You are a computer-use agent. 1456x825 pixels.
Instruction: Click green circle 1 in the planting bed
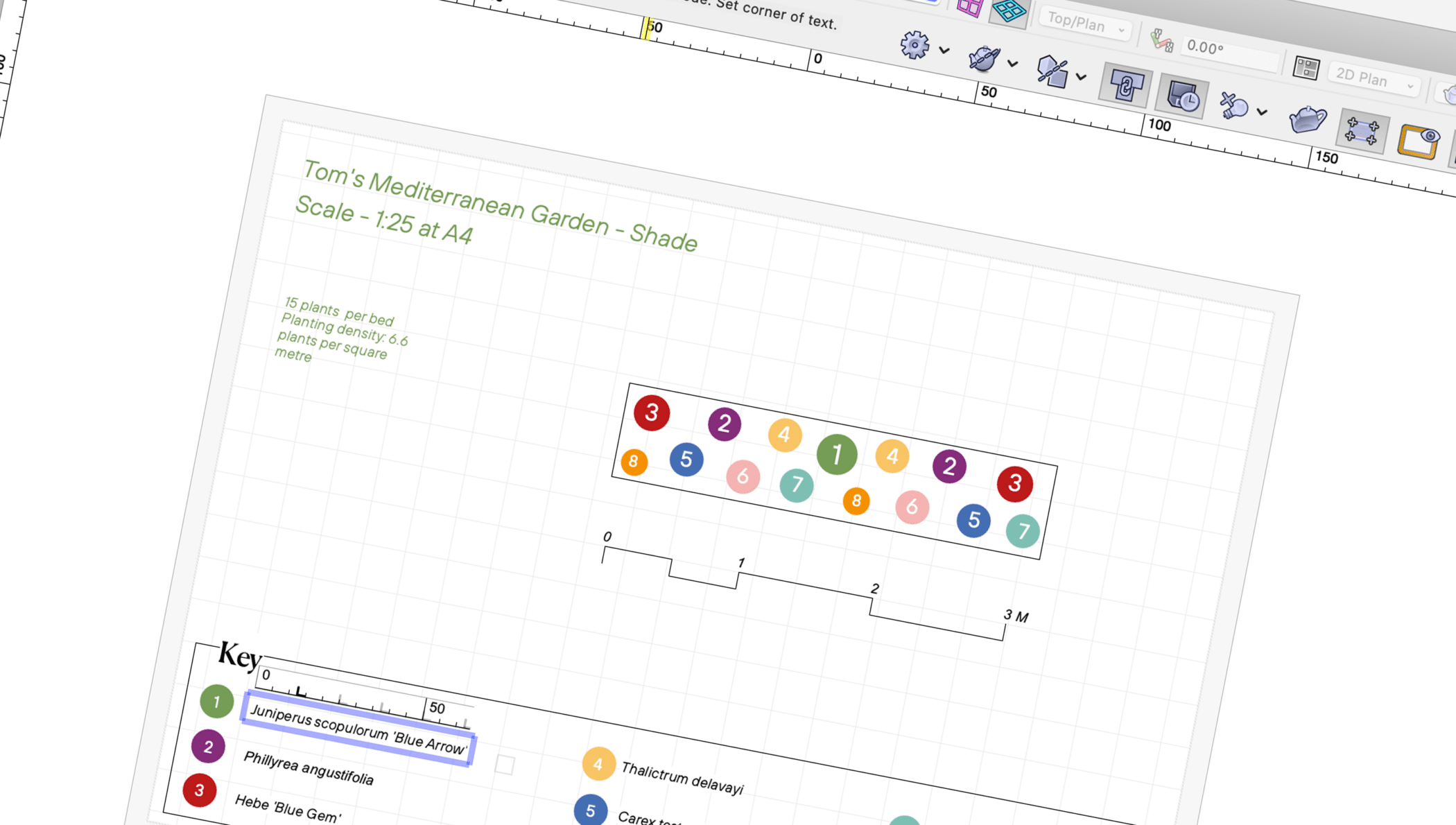(837, 455)
